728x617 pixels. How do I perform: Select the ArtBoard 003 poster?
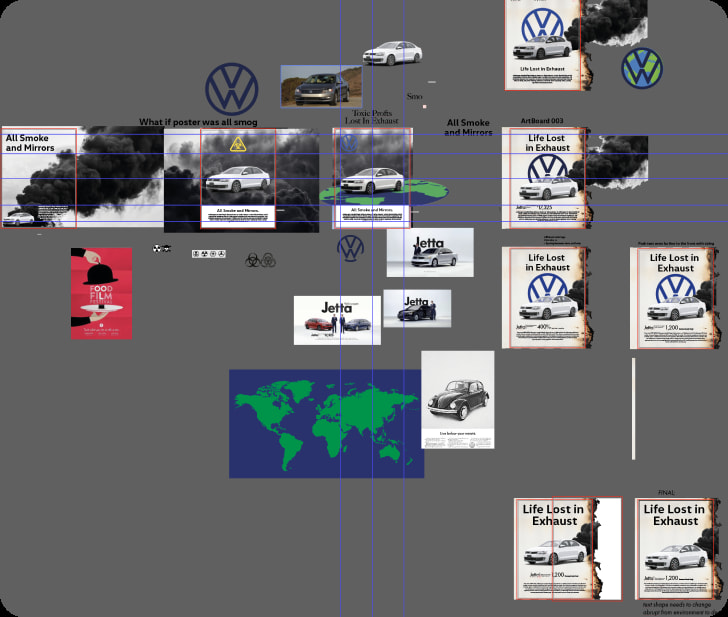[546, 178]
